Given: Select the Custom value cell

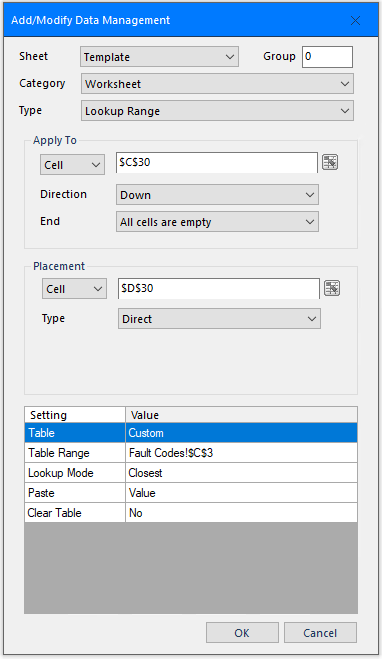Looking at the screenshot, I should pyautogui.click(x=242, y=433).
